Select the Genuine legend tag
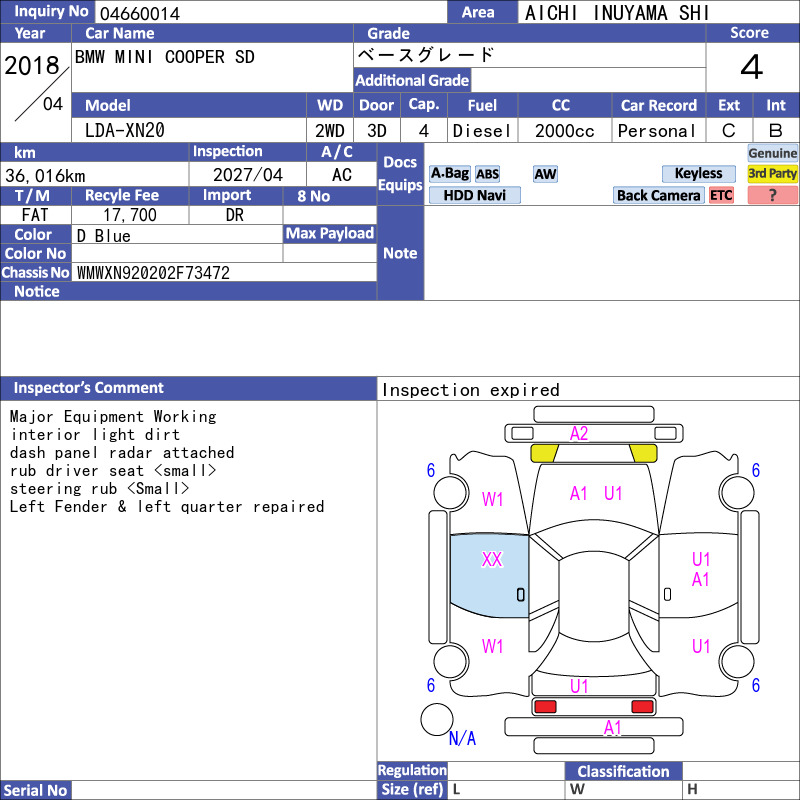Image resolution: width=800 pixels, height=800 pixels. pos(772,153)
